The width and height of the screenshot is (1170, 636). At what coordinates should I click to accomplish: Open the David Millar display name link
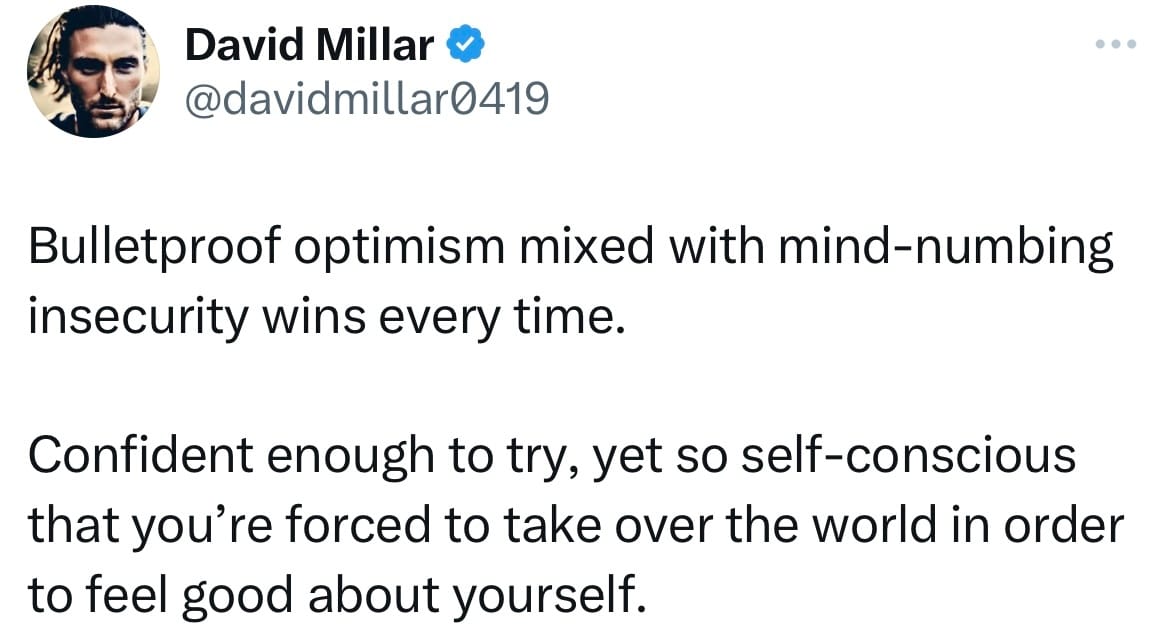(x=309, y=45)
